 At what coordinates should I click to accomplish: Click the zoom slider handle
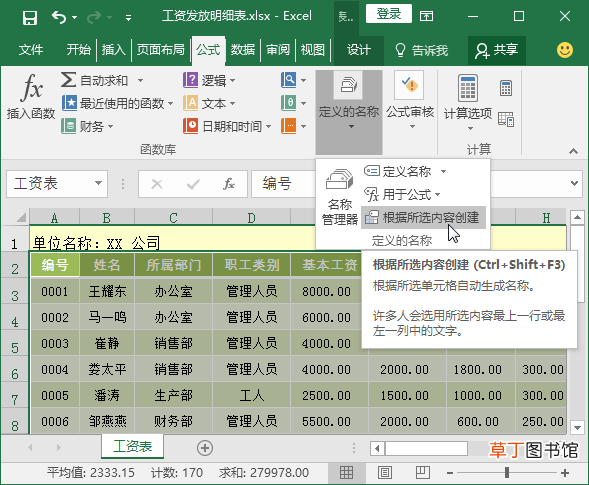pos(507,473)
